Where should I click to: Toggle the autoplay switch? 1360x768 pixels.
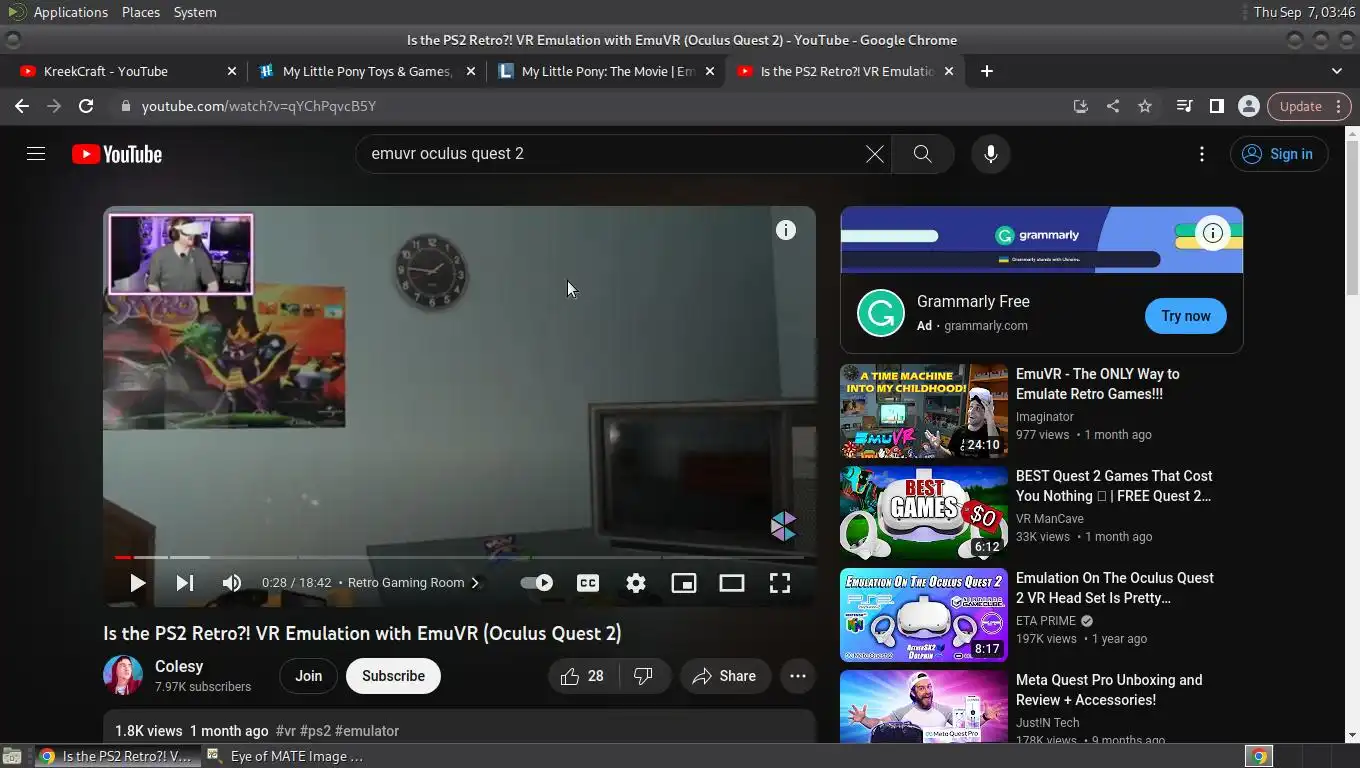point(537,583)
